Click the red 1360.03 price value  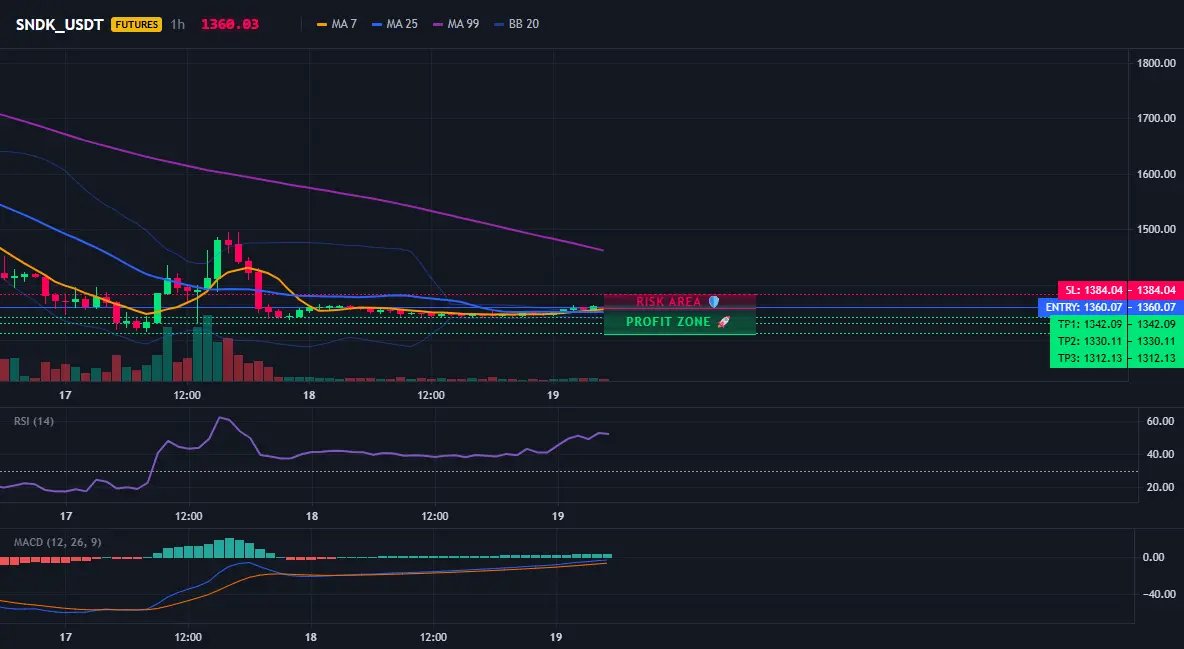click(230, 24)
